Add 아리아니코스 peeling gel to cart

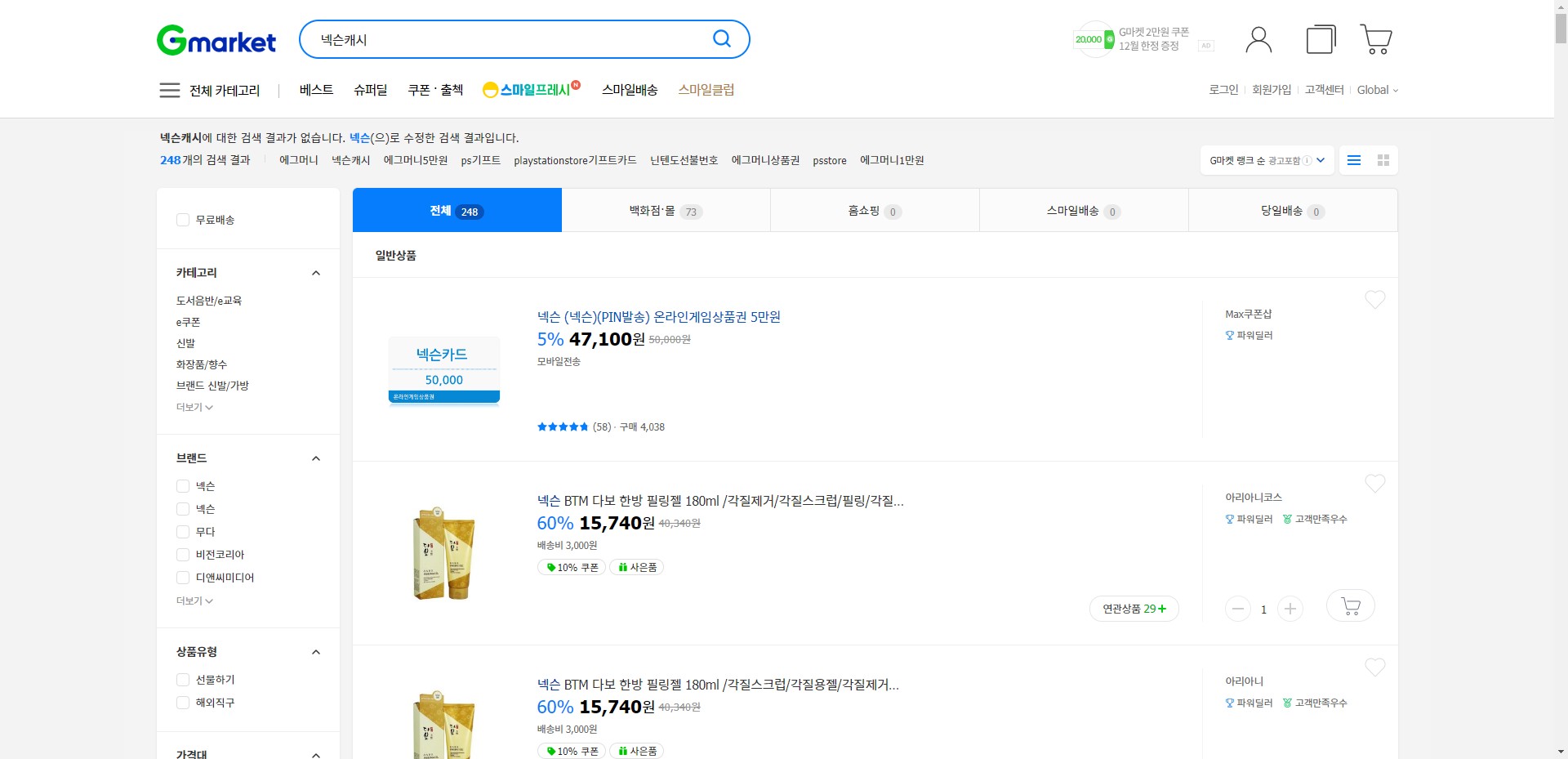click(1351, 606)
